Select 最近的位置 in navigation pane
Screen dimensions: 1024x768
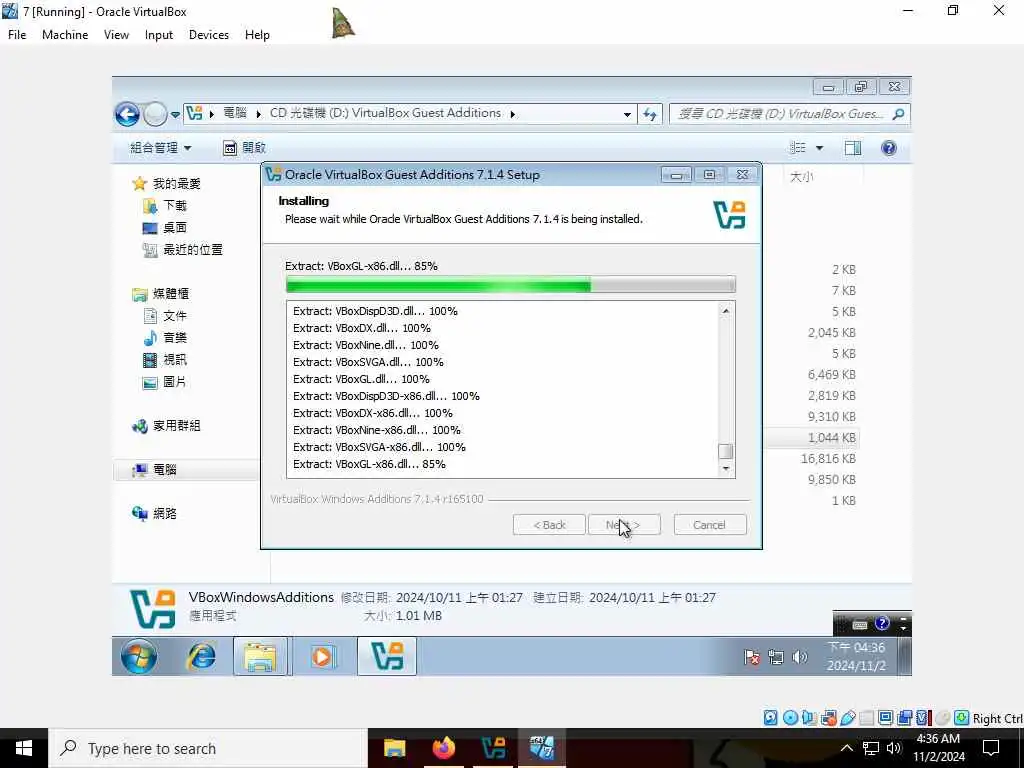point(183,249)
